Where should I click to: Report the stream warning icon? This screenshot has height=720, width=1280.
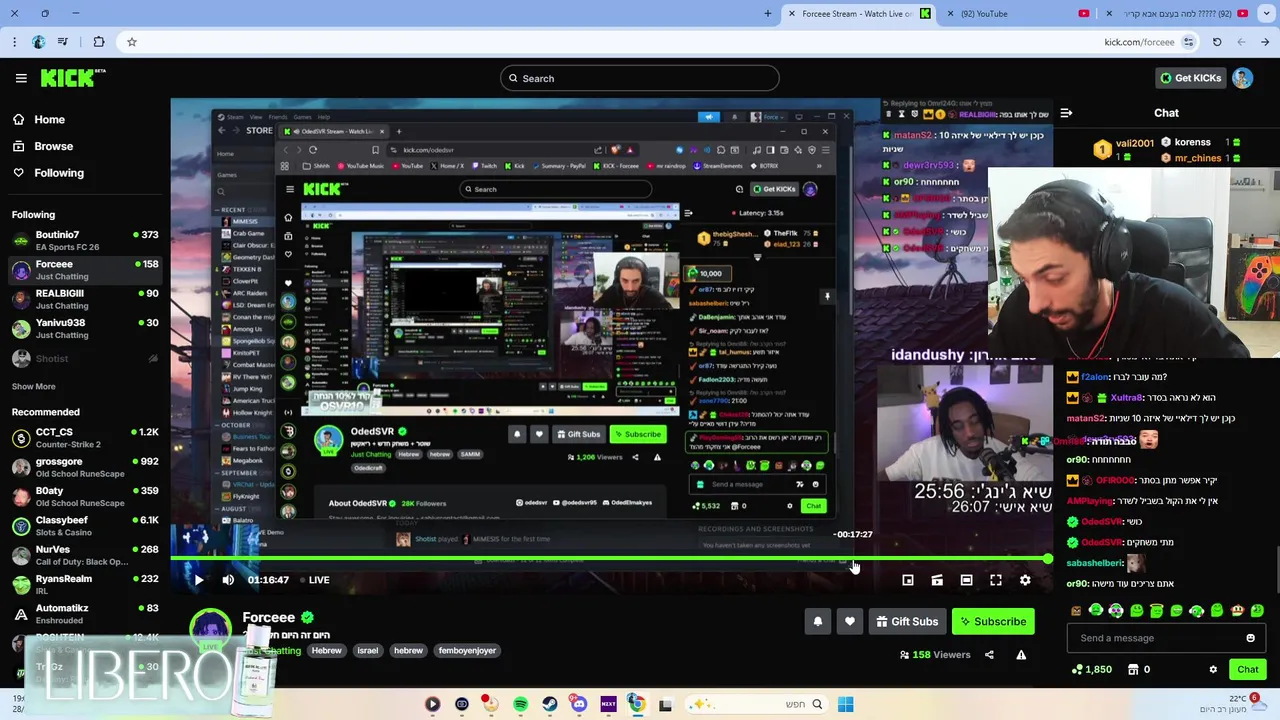pos(1021,655)
